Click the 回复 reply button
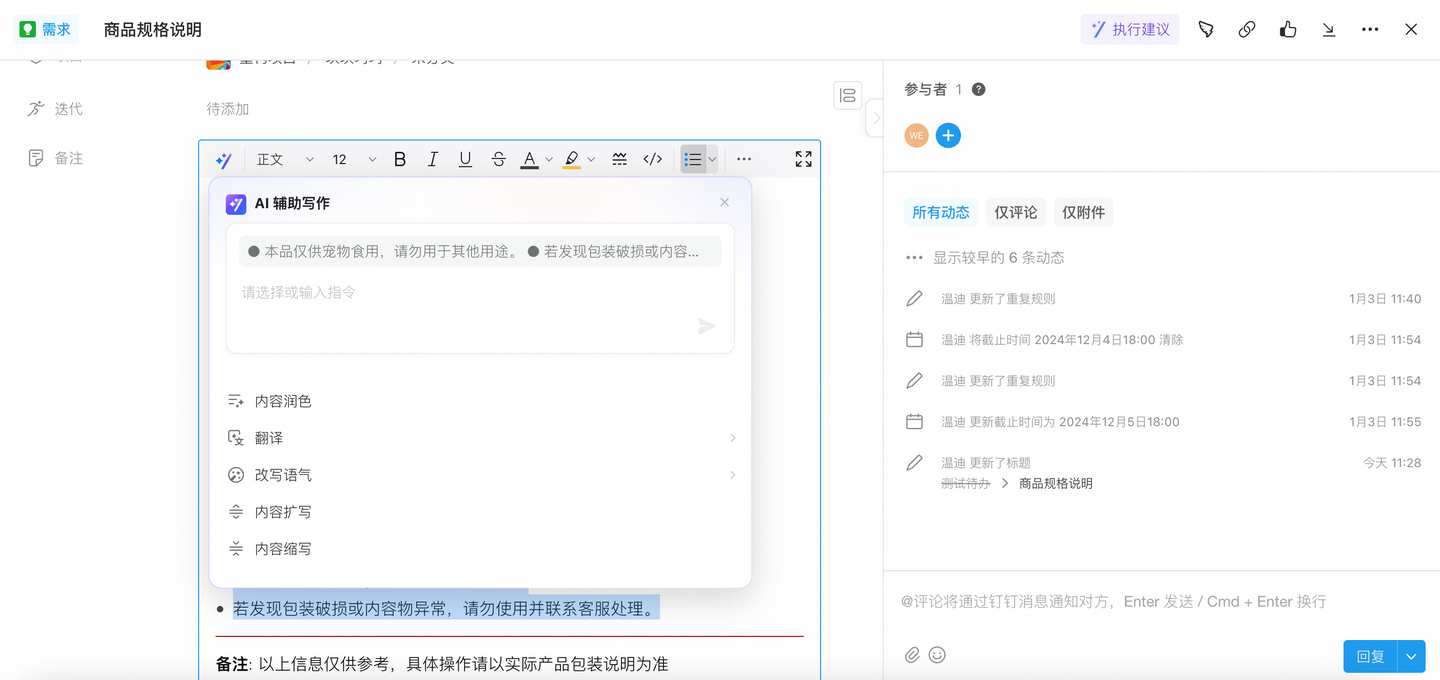The width and height of the screenshot is (1440, 680). (x=1370, y=656)
